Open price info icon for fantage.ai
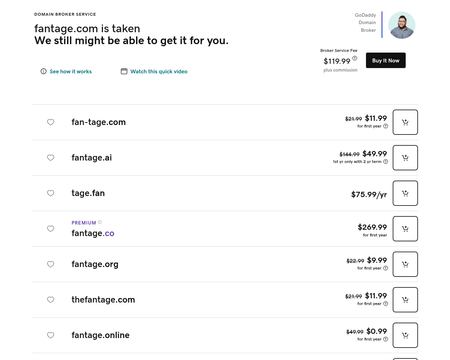Screen dimensions: 450x360 pos(386,162)
